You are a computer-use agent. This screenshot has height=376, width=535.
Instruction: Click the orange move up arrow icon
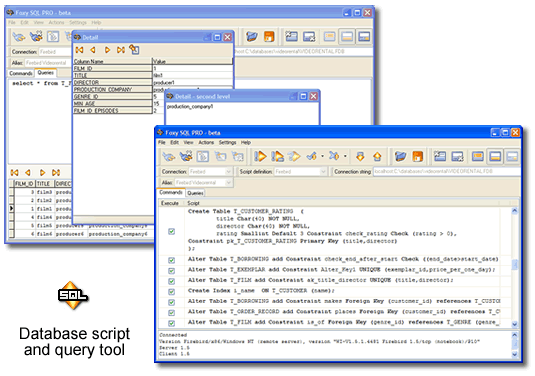click(x=377, y=157)
